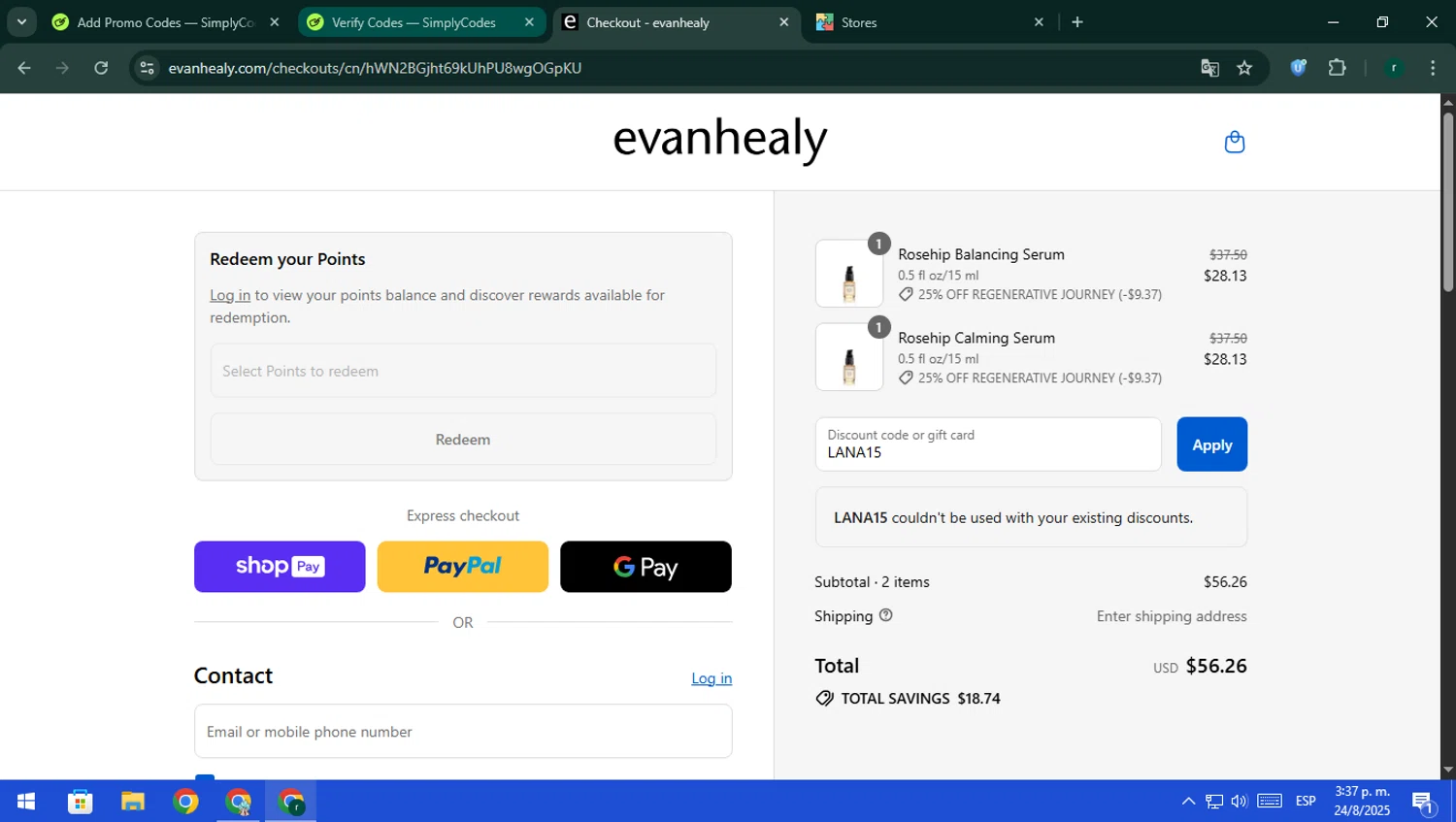Switch to the Stores tab
The image size is (1456, 822).
[930, 22]
